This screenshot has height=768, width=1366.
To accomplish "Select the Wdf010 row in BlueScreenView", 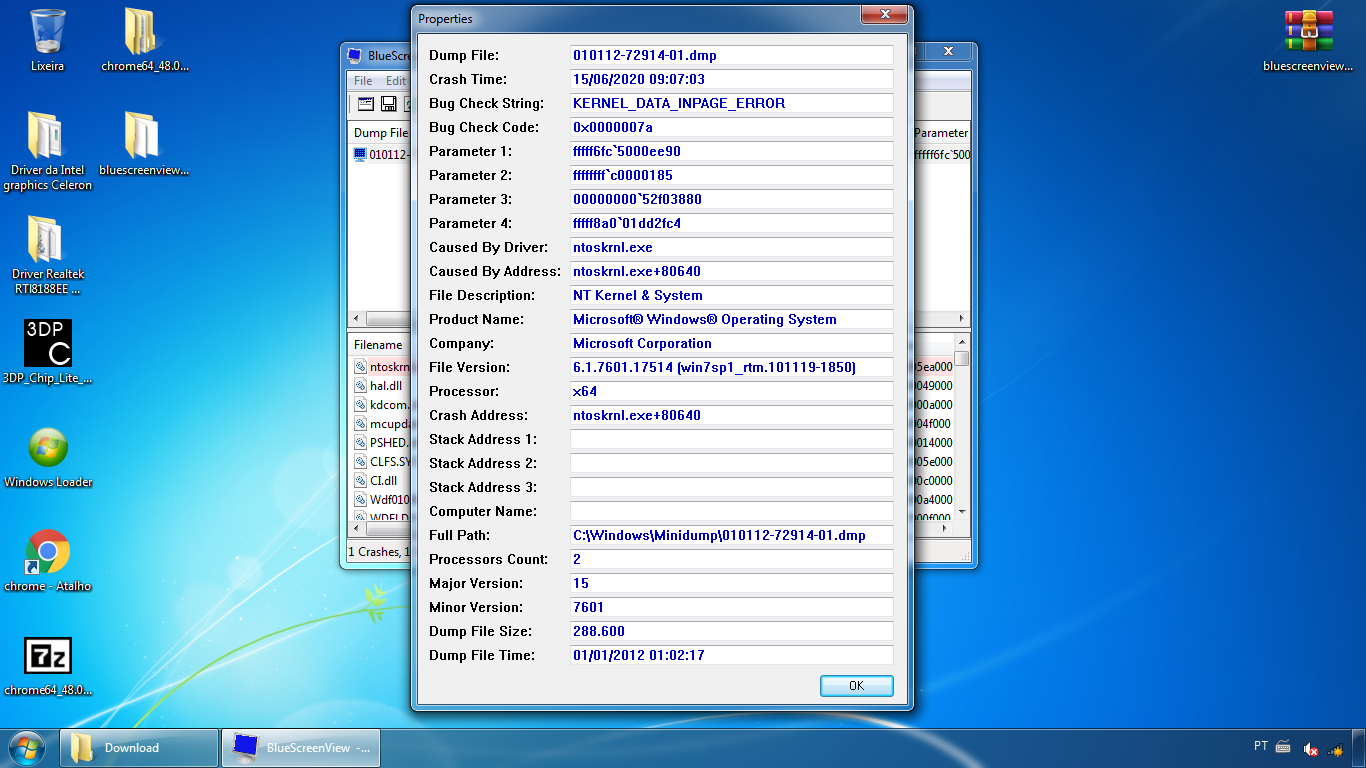I will pyautogui.click(x=381, y=500).
